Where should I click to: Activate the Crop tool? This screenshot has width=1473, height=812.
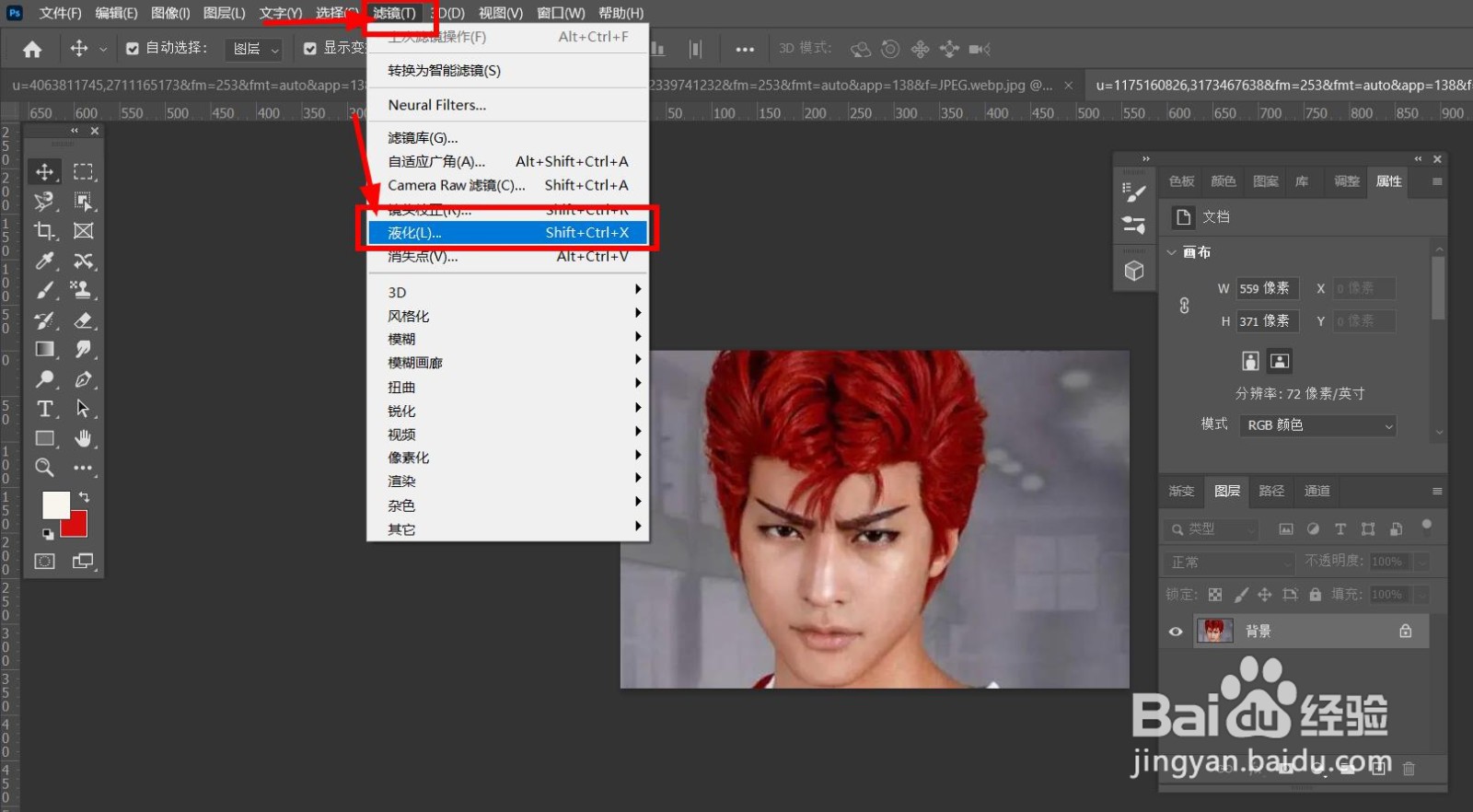coord(44,231)
